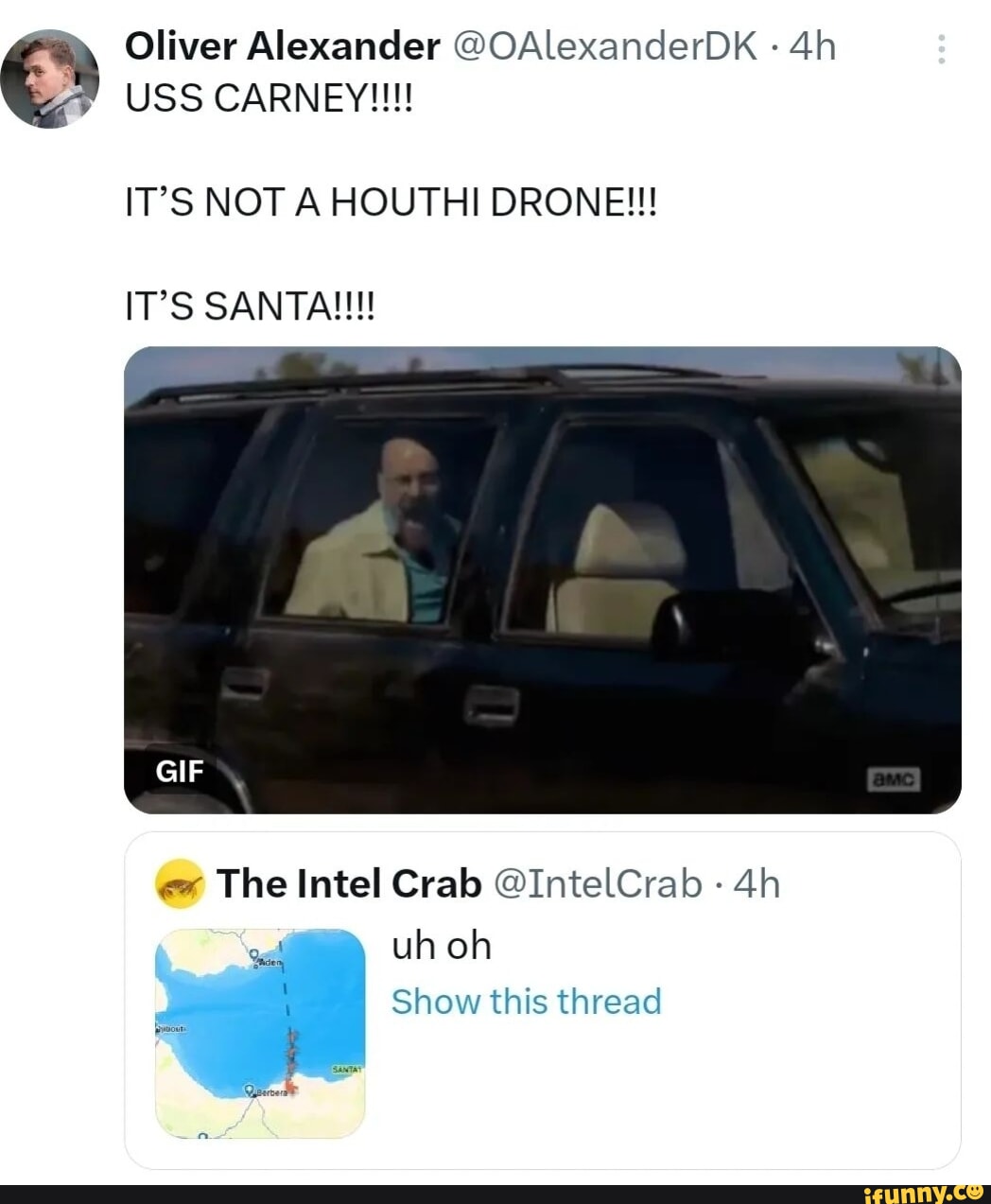The height and width of the screenshot is (1204, 991).
Task: Open the three-dot more options menu
Action: point(941,49)
